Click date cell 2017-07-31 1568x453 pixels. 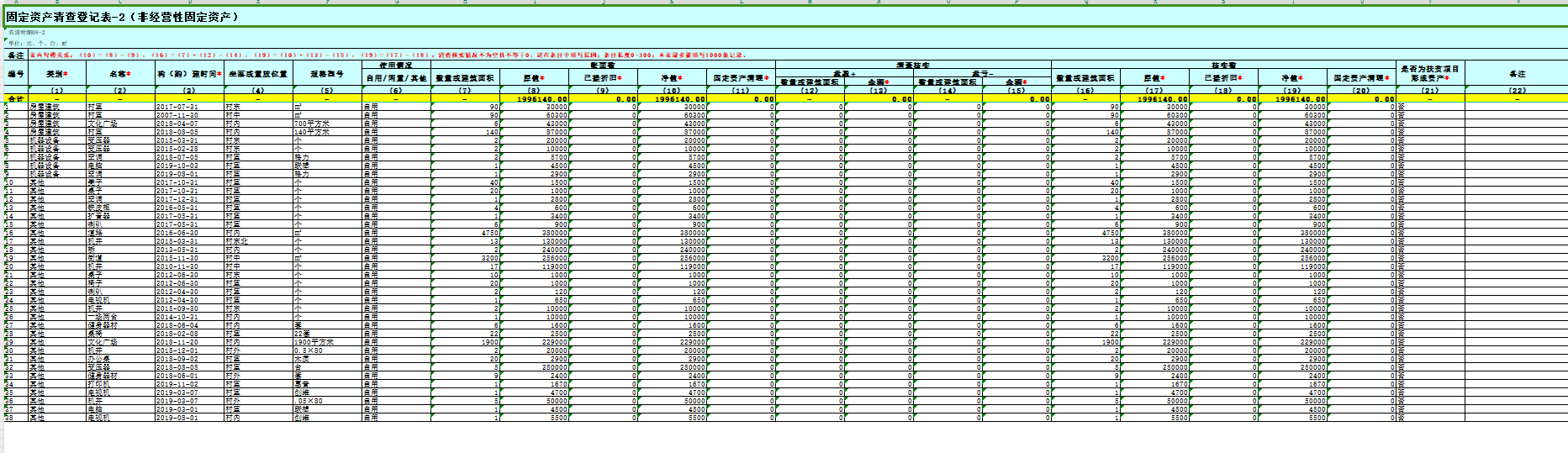(189, 107)
